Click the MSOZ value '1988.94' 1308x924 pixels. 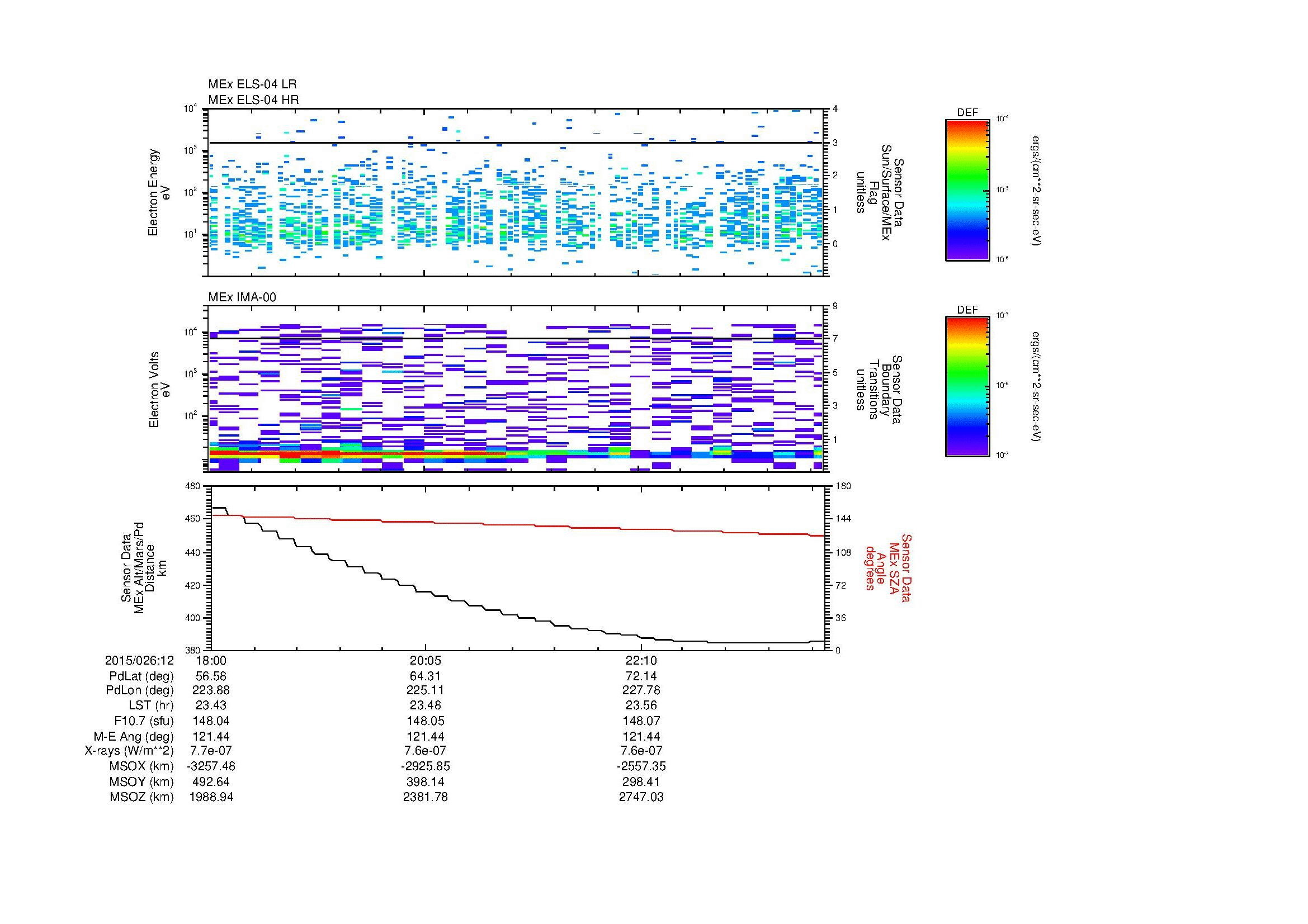211,797
